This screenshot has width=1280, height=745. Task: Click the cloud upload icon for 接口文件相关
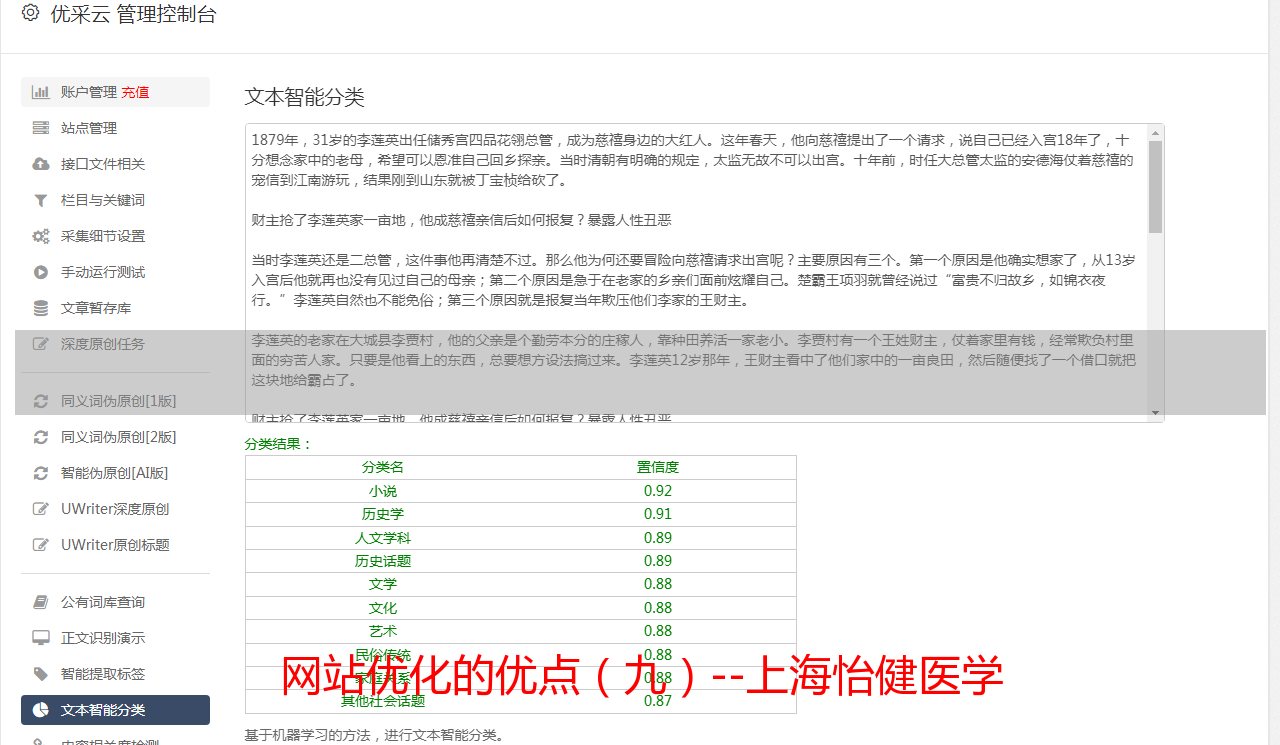[x=41, y=164]
